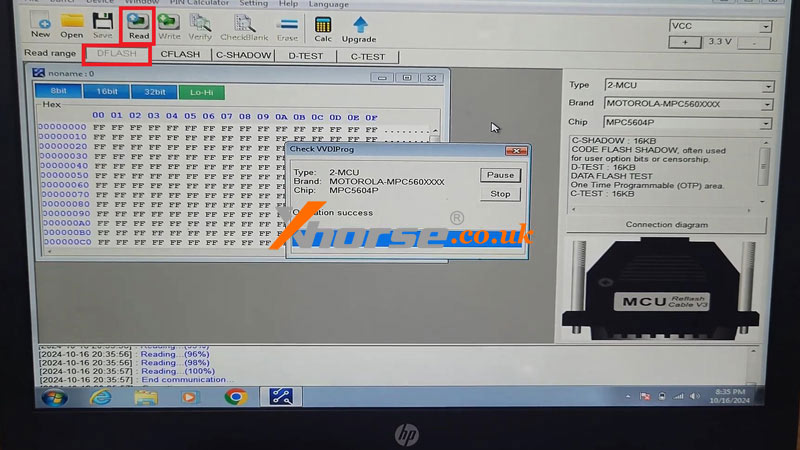Increase voltage with the plus button
Image resolution: width=800 pixels, height=450 pixels.
[685, 43]
